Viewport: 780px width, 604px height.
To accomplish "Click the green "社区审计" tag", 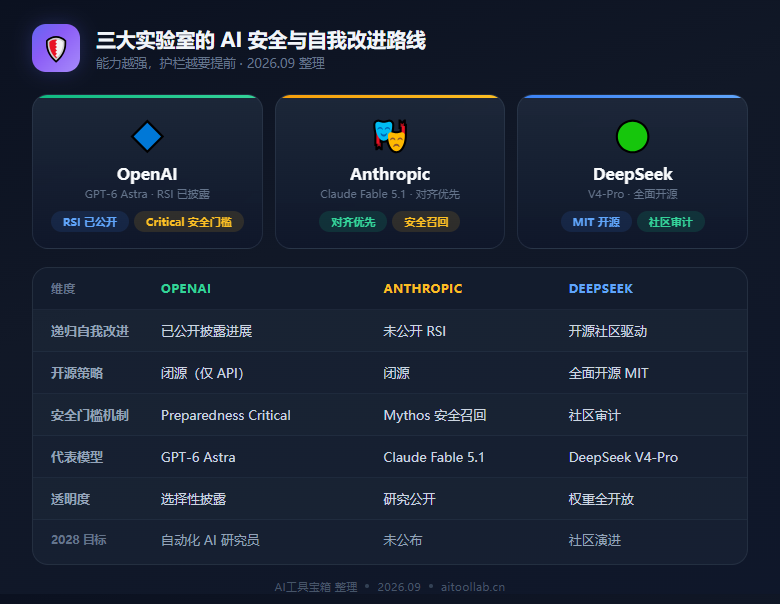I will (671, 222).
